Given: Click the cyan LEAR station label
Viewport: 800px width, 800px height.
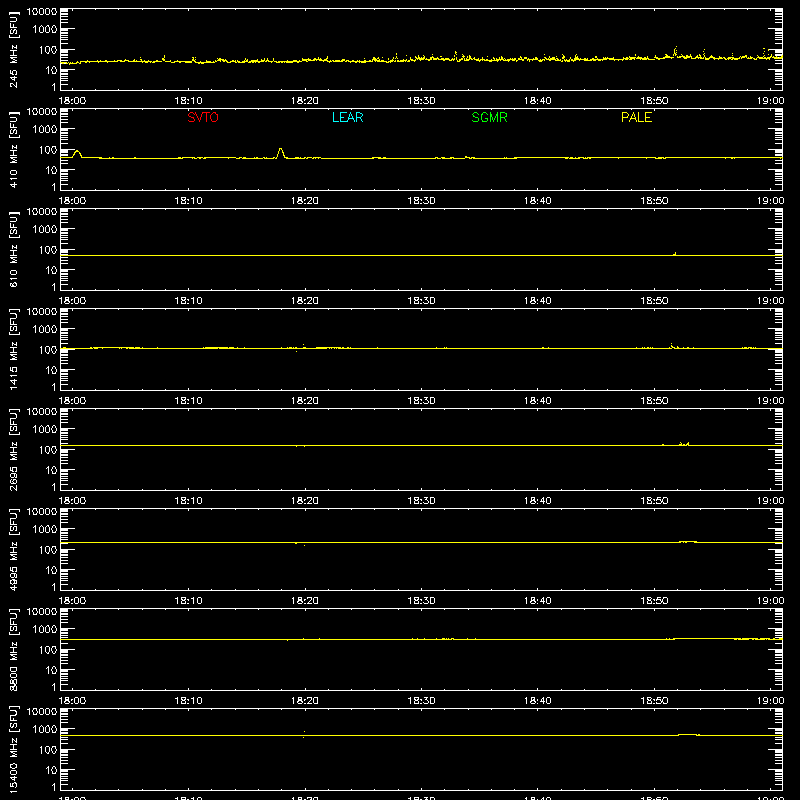Looking at the screenshot, I should pyautogui.click(x=347, y=117).
